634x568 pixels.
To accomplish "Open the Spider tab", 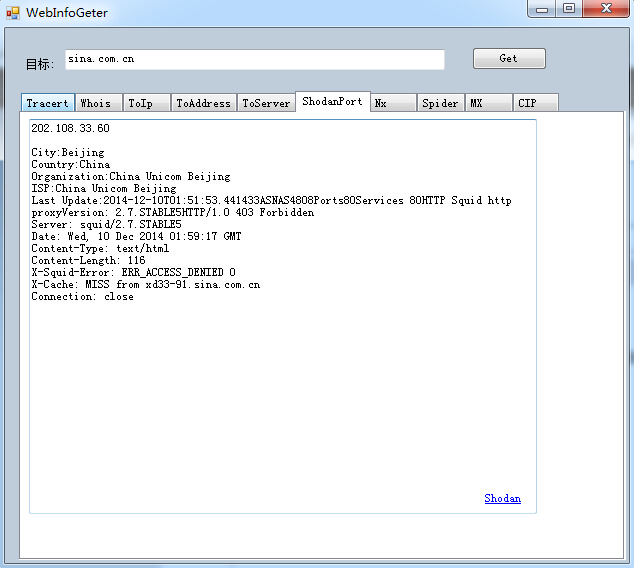I will click(x=440, y=103).
